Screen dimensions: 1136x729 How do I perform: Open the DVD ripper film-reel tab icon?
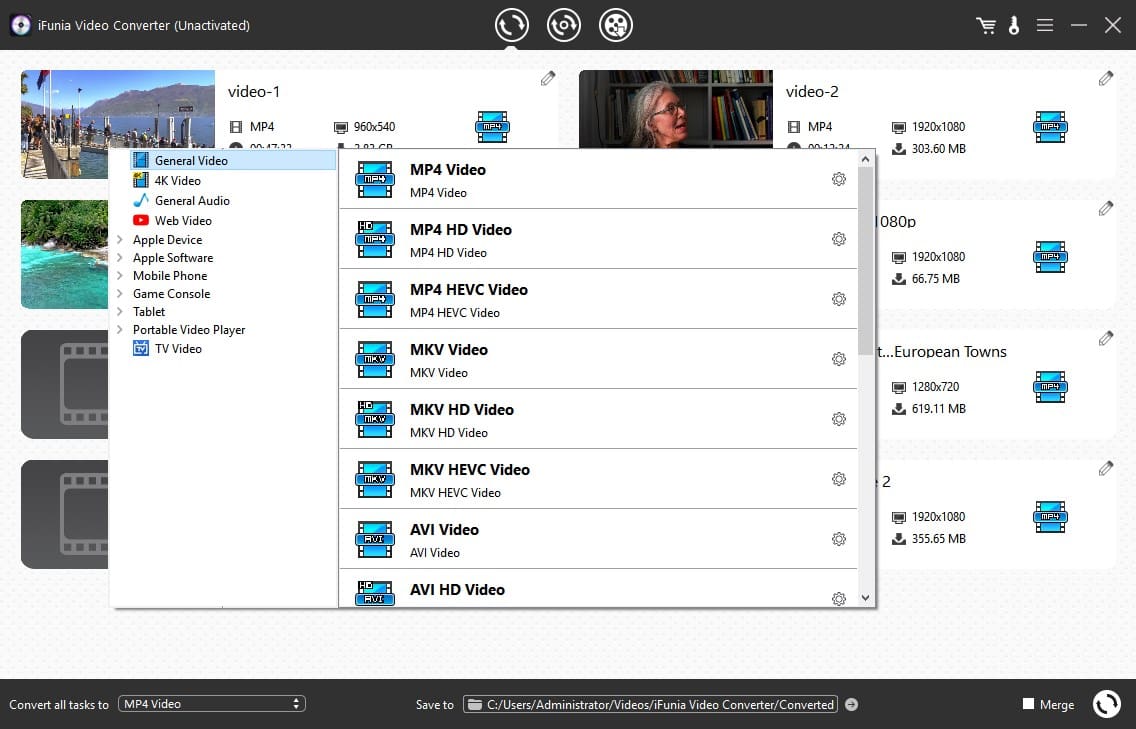tap(616, 25)
